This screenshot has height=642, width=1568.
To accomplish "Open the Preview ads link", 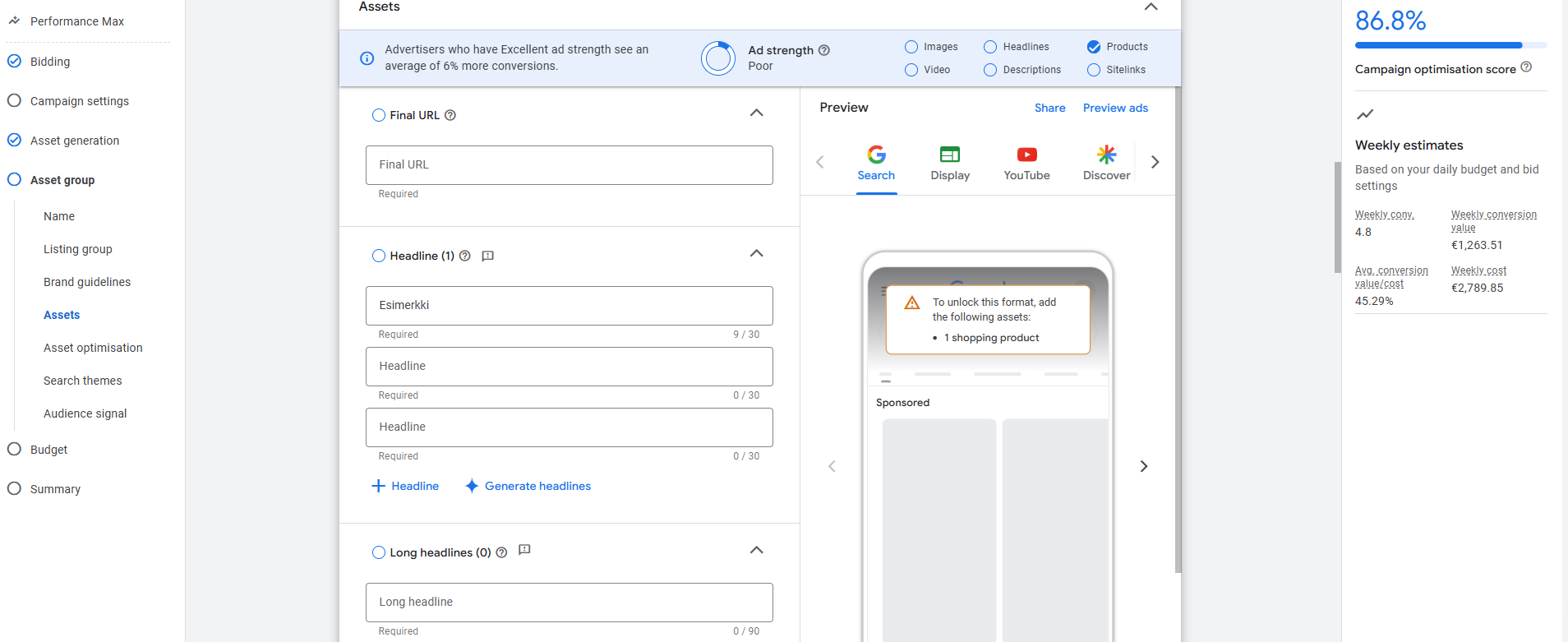I will (x=1115, y=108).
